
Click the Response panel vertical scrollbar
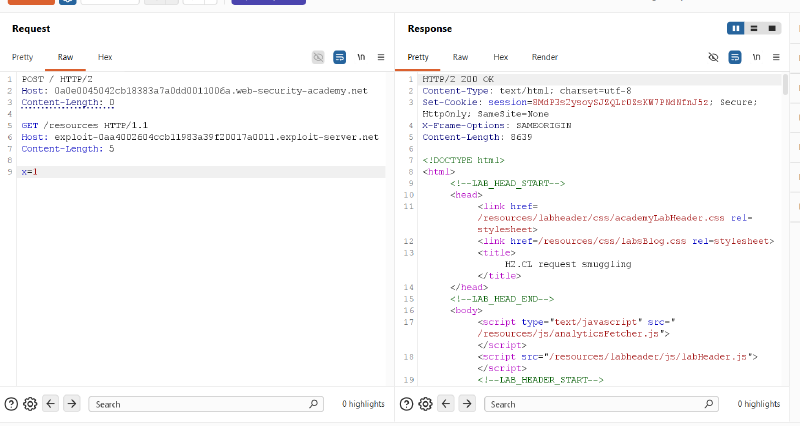coord(785,85)
